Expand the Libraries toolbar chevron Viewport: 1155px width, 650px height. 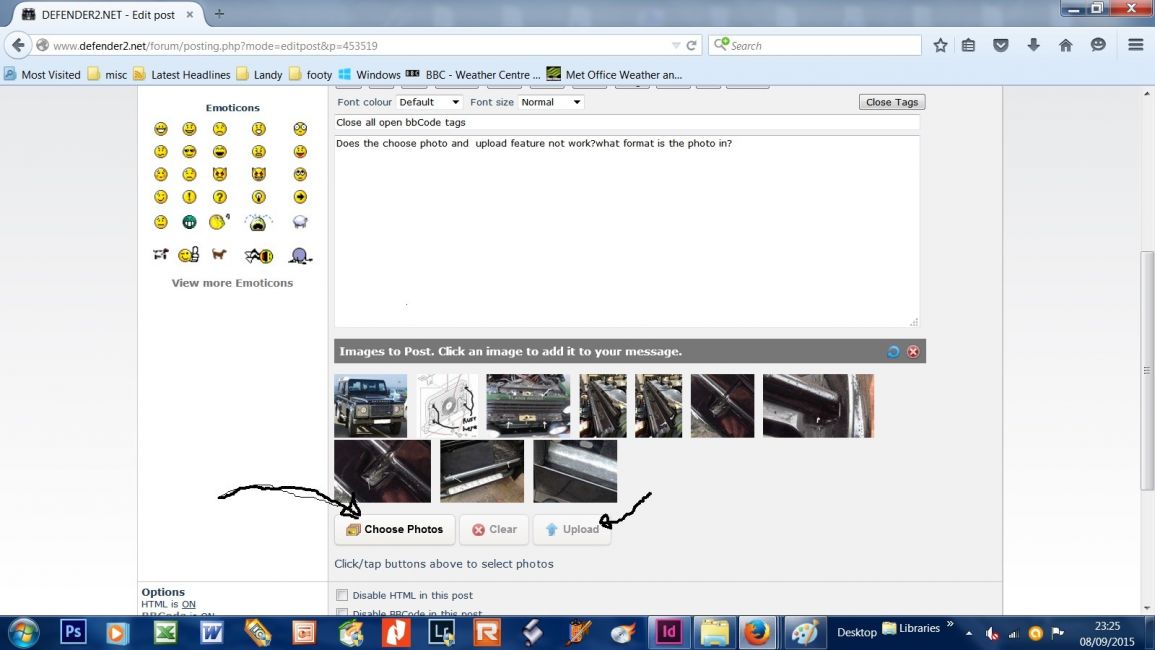(x=950, y=624)
